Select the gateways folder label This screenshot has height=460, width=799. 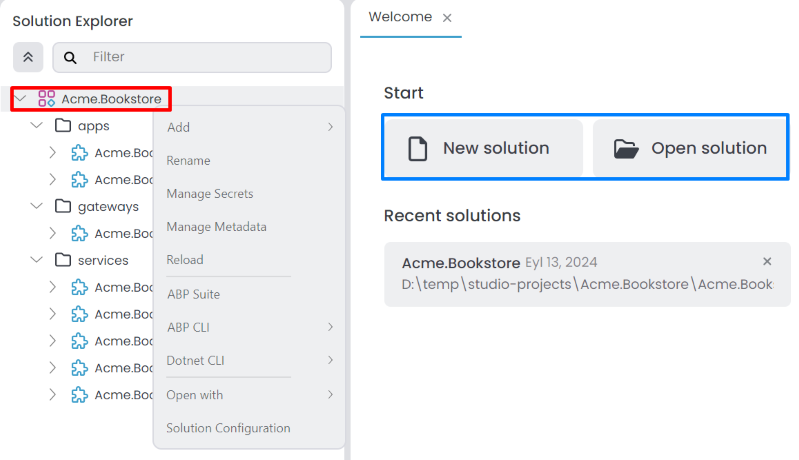[x=108, y=207]
